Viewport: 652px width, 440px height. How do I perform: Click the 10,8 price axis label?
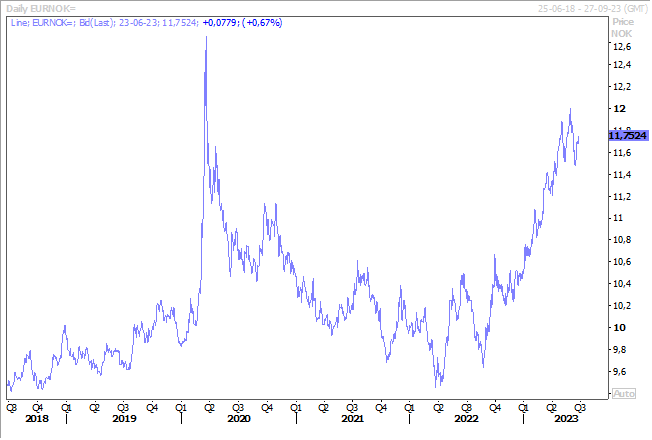pyautogui.click(x=622, y=240)
